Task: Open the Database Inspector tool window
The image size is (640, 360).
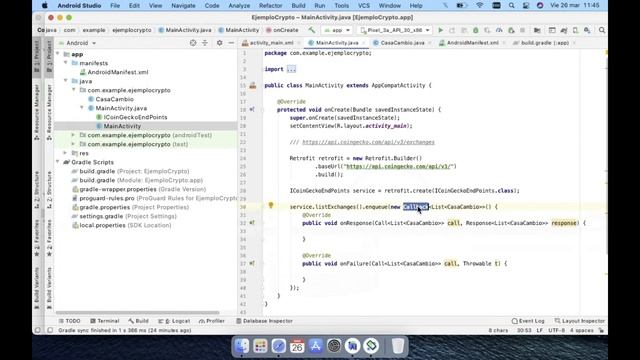Action: point(264,321)
